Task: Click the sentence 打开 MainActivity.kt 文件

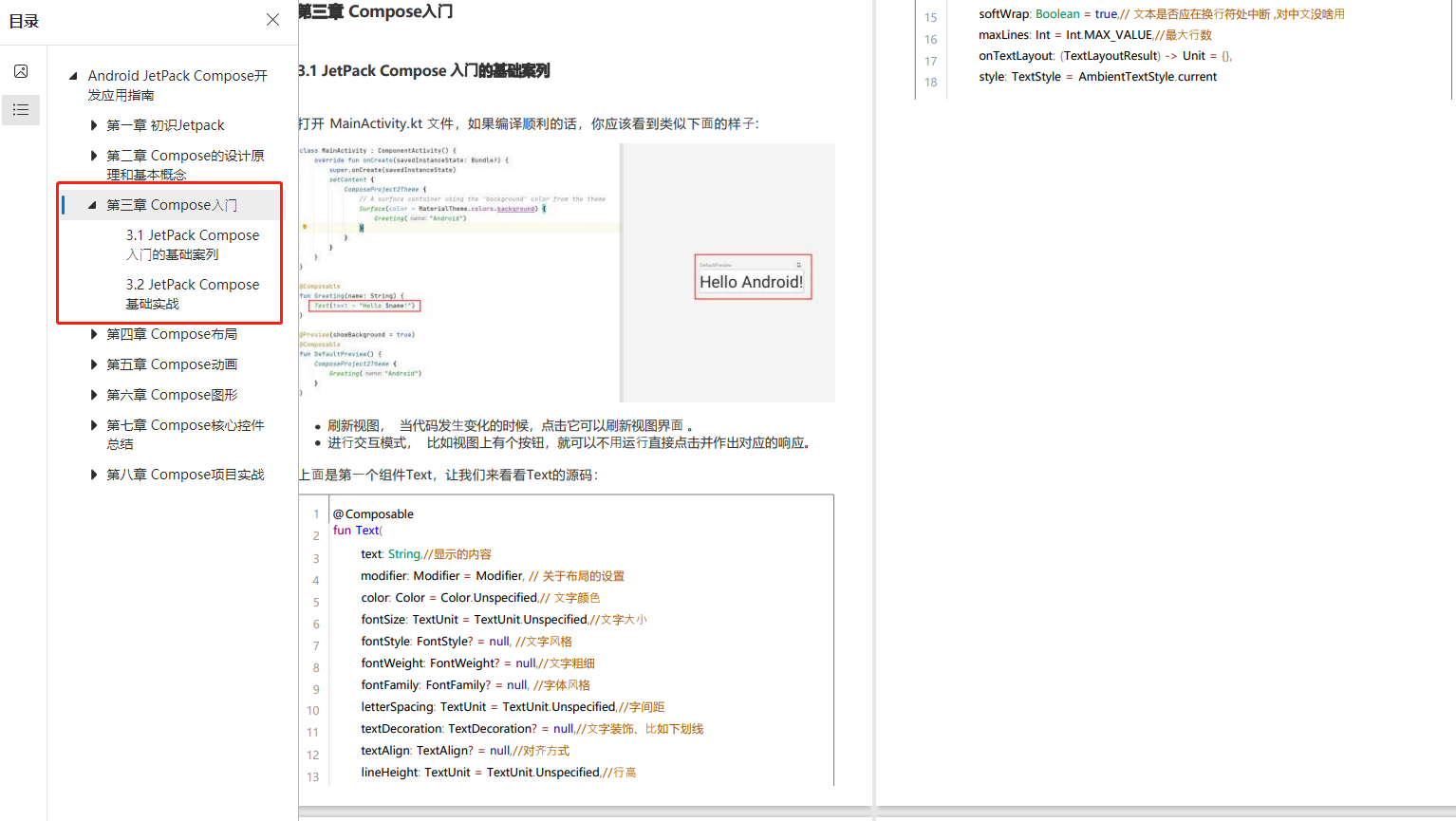Action: tap(529, 123)
